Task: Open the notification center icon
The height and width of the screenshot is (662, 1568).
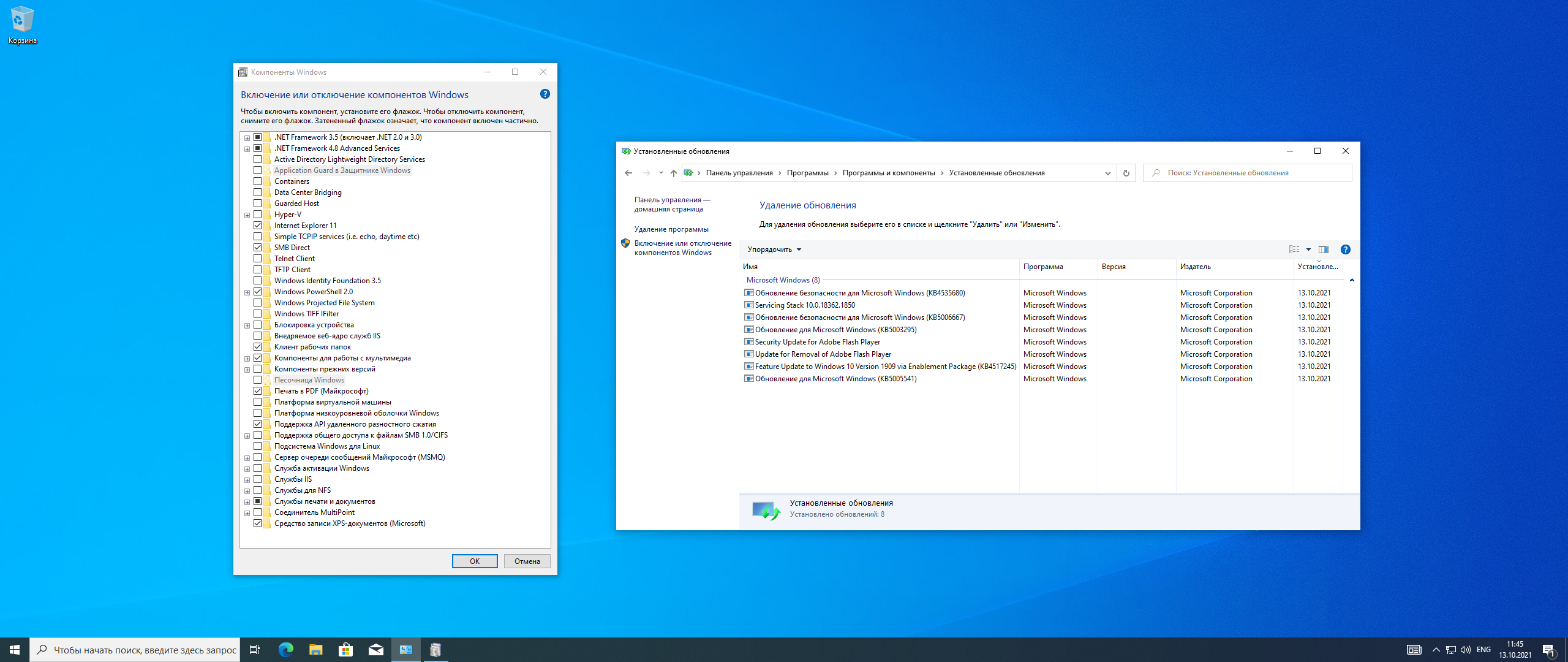Action: click(1549, 650)
